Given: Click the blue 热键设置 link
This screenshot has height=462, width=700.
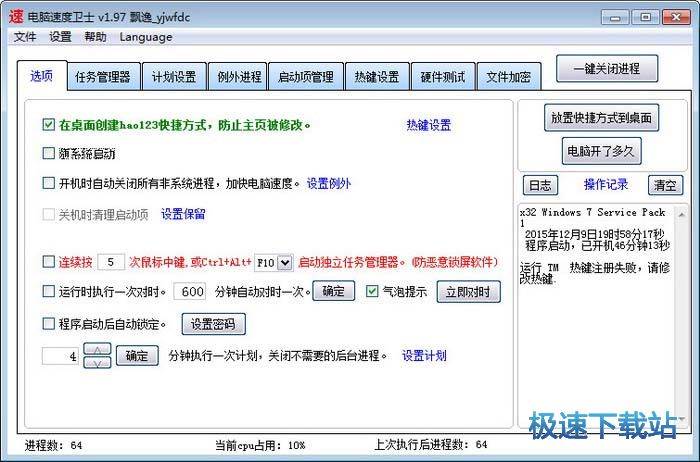Looking at the screenshot, I should 428,125.
